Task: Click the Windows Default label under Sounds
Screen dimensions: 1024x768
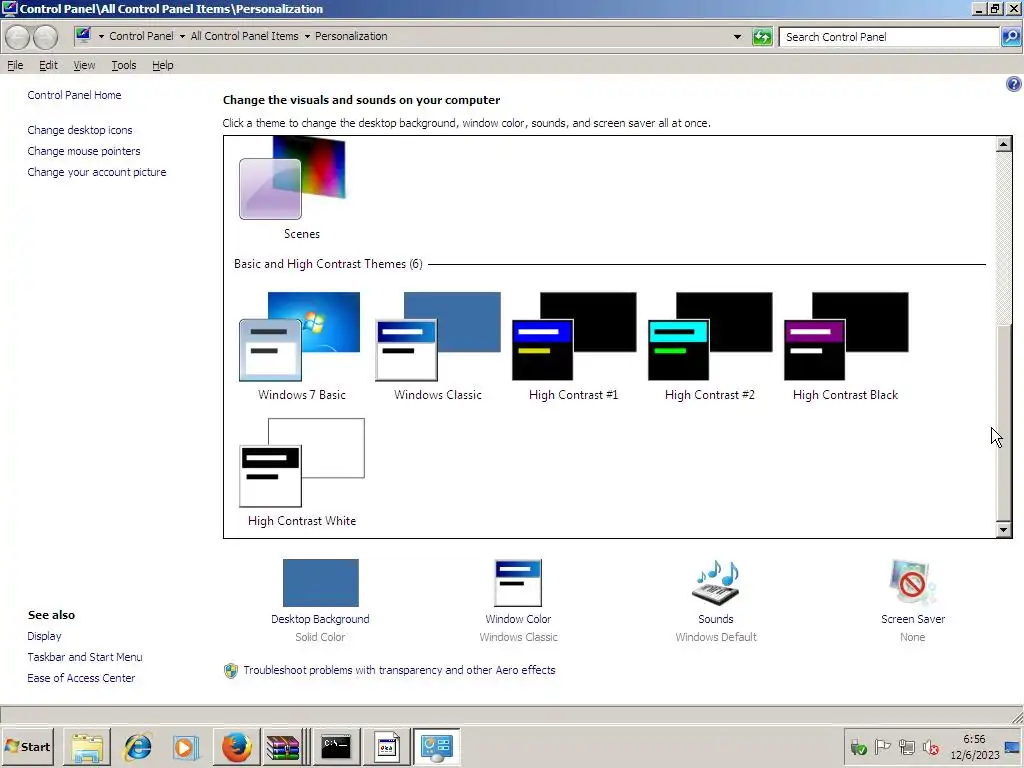Action: (x=716, y=637)
